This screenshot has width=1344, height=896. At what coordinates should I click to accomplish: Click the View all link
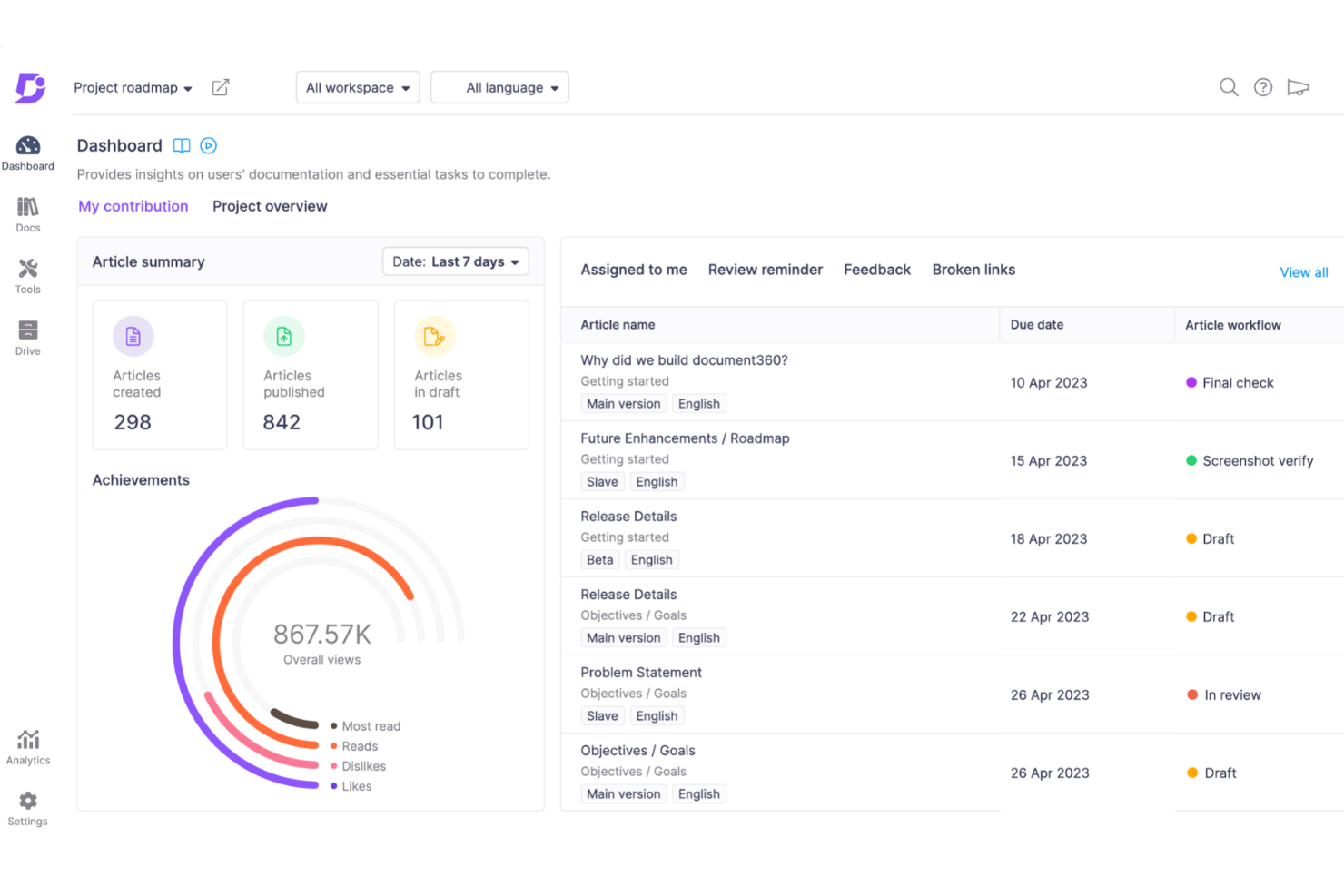(1303, 271)
